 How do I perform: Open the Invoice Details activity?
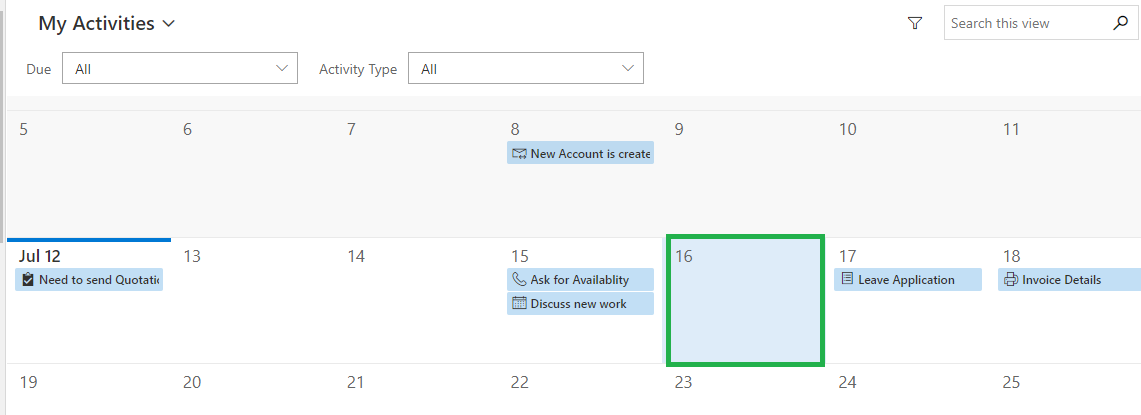[x=1069, y=280]
